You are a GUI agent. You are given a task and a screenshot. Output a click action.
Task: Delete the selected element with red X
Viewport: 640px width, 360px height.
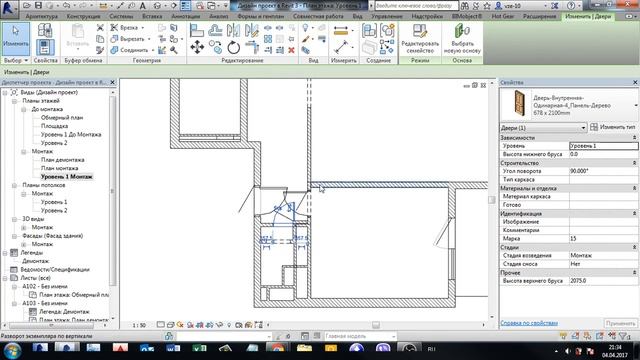point(291,50)
